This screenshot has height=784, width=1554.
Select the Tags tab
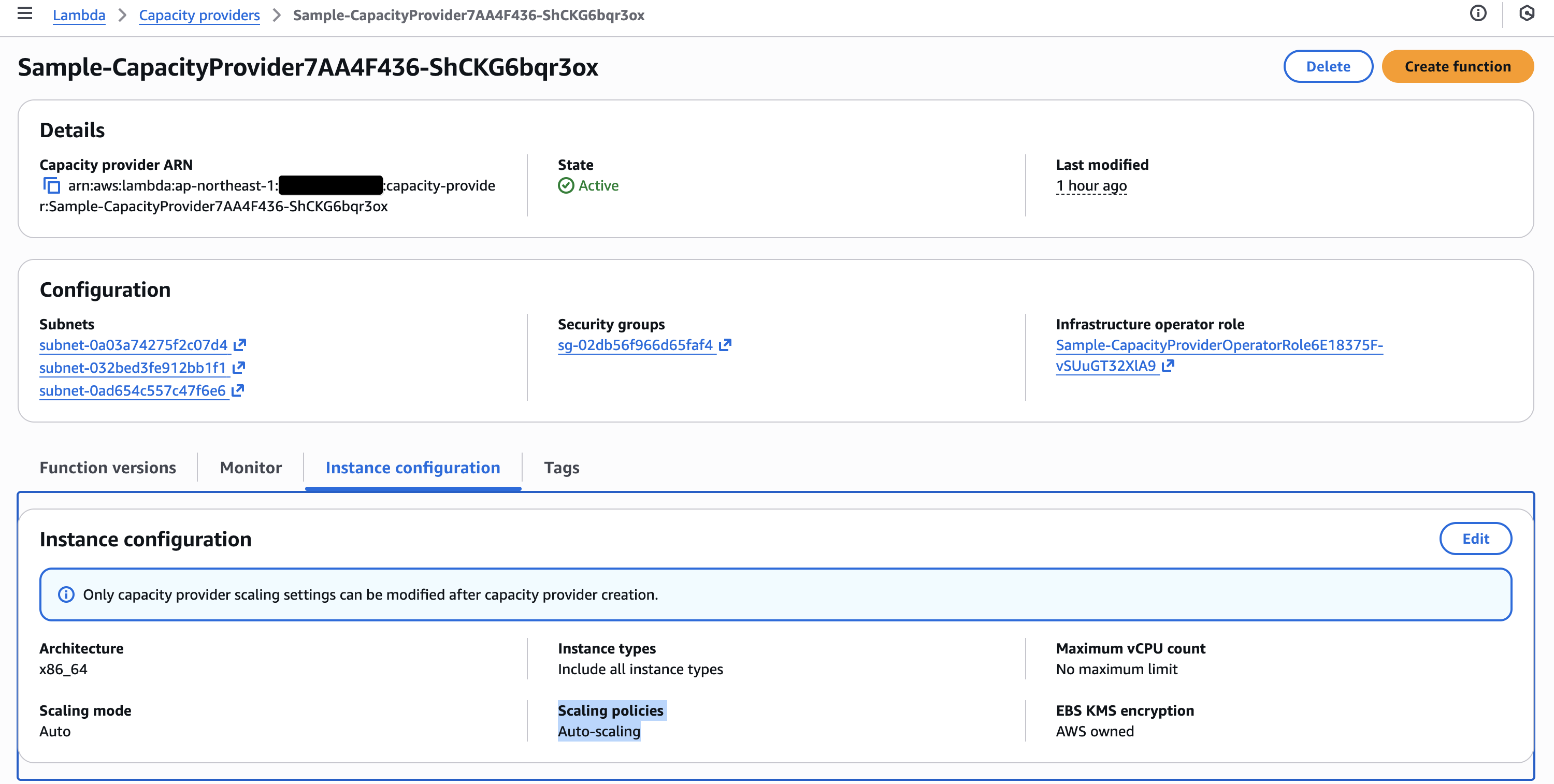tap(561, 468)
